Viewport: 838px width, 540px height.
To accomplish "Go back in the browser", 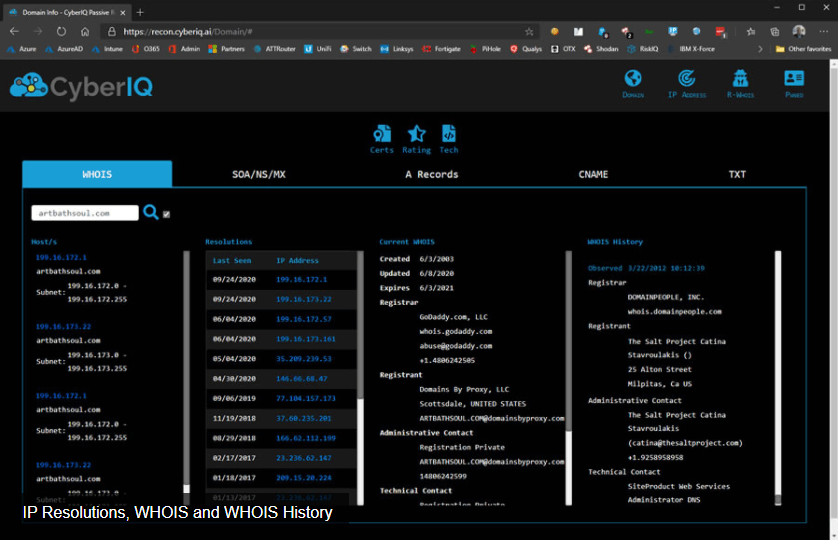I will point(14,32).
